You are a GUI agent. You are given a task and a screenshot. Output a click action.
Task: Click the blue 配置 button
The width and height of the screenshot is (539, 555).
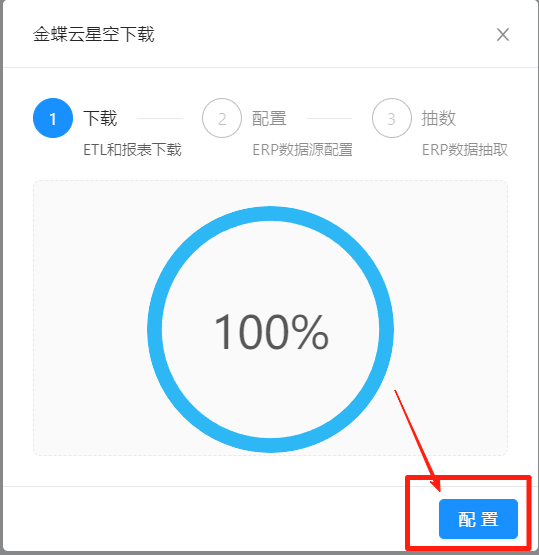[478, 519]
